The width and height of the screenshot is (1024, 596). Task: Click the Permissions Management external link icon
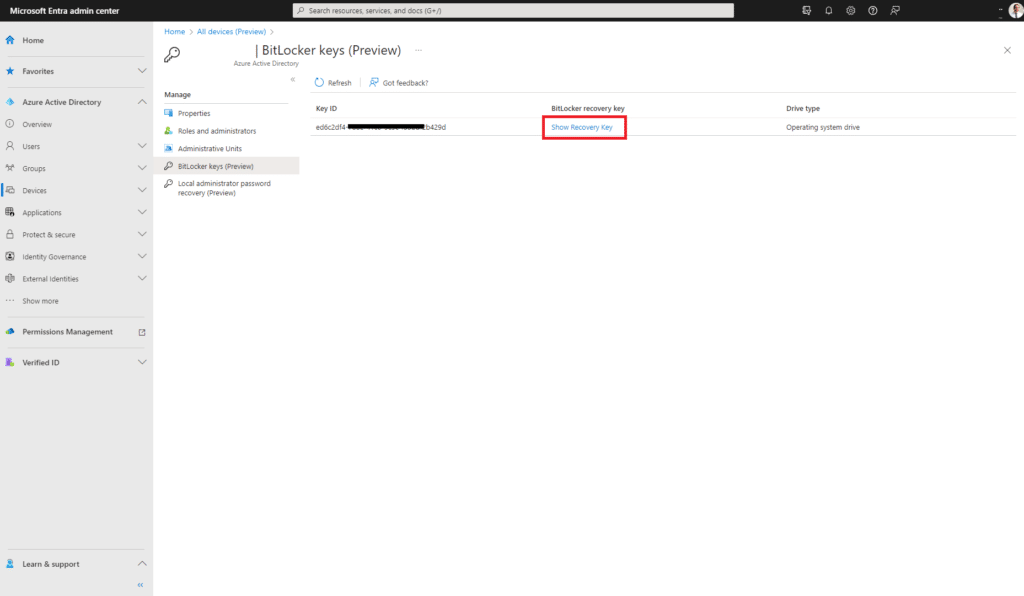141,332
